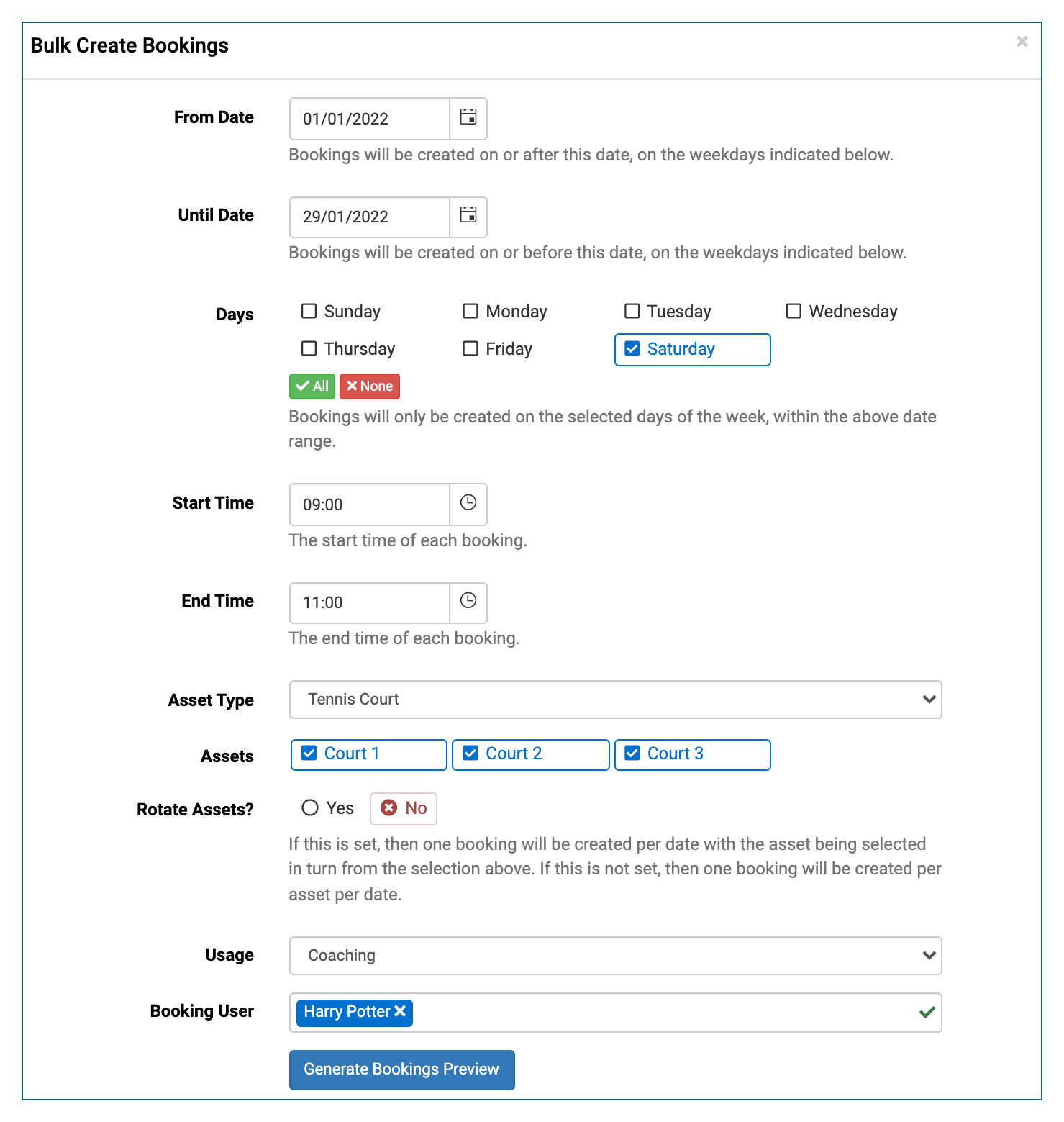This screenshot has height=1122, width=1064.
Task: Expand the Asset Type dropdown
Action: 616,700
